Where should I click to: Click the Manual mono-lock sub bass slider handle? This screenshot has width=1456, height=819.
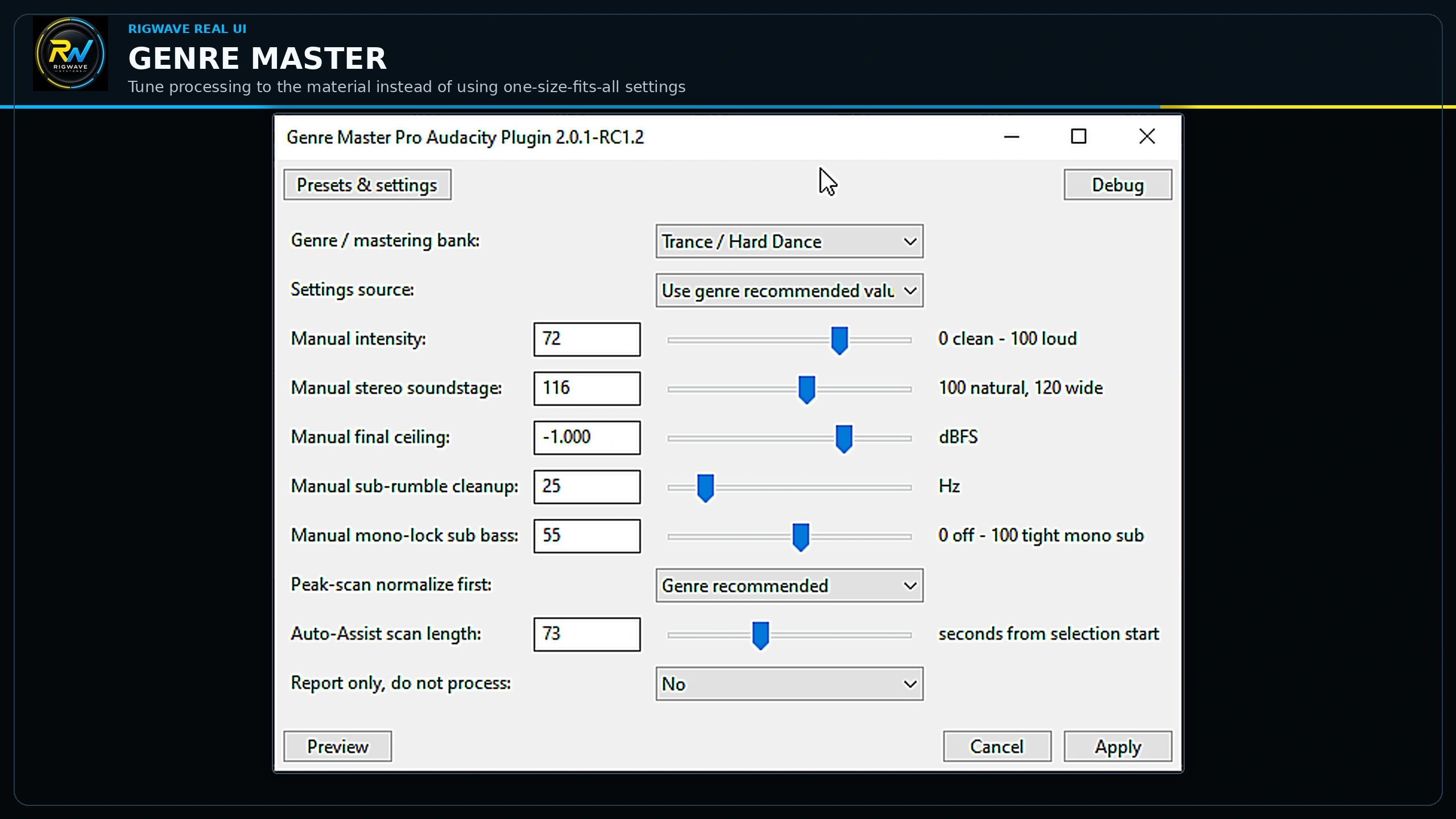(x=801, y=536)
